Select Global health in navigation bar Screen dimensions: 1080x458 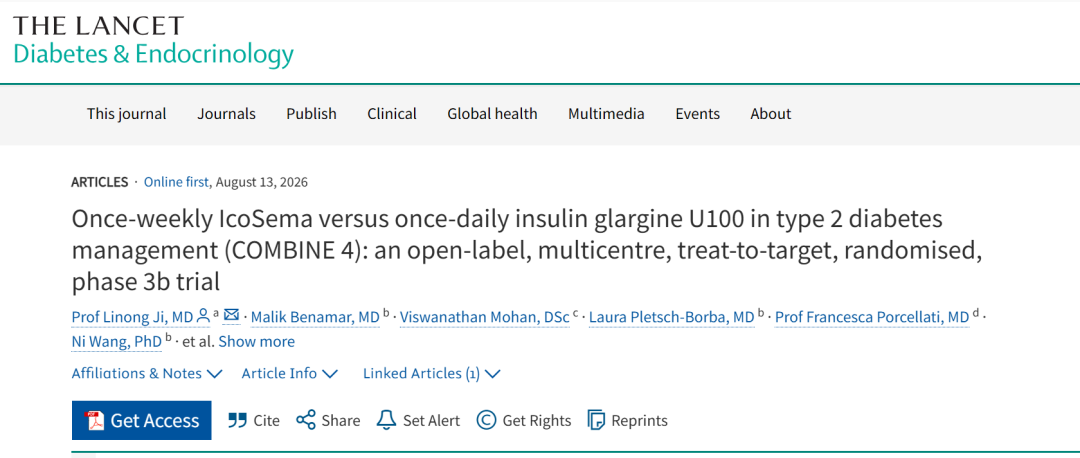click(492, 114)
